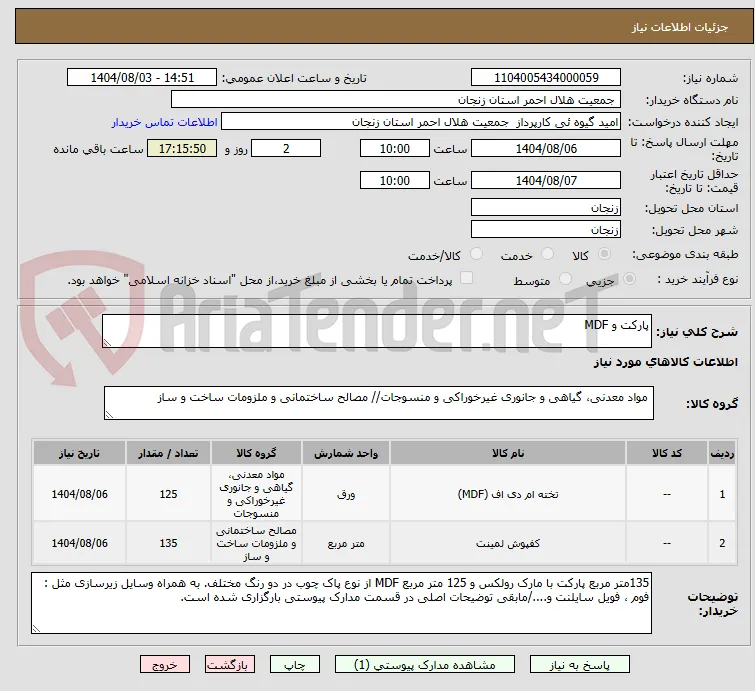Toggle Islamic treasury documents payment checkbox
755x691 pixels.
[467, 278]
